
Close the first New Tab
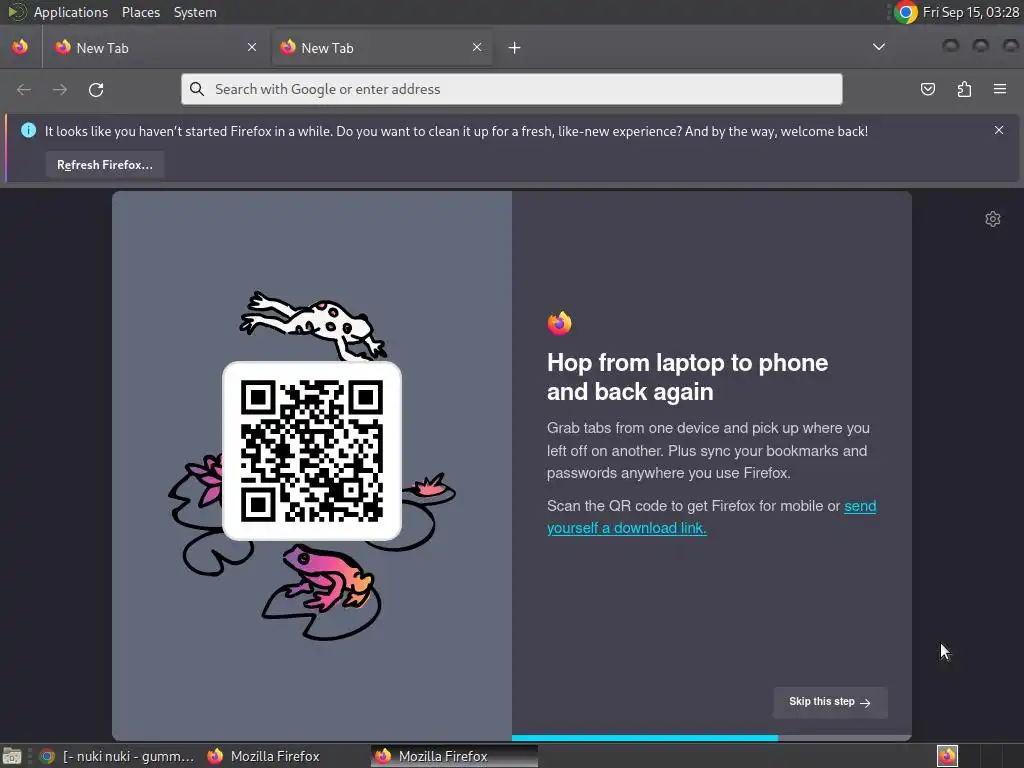252,47
